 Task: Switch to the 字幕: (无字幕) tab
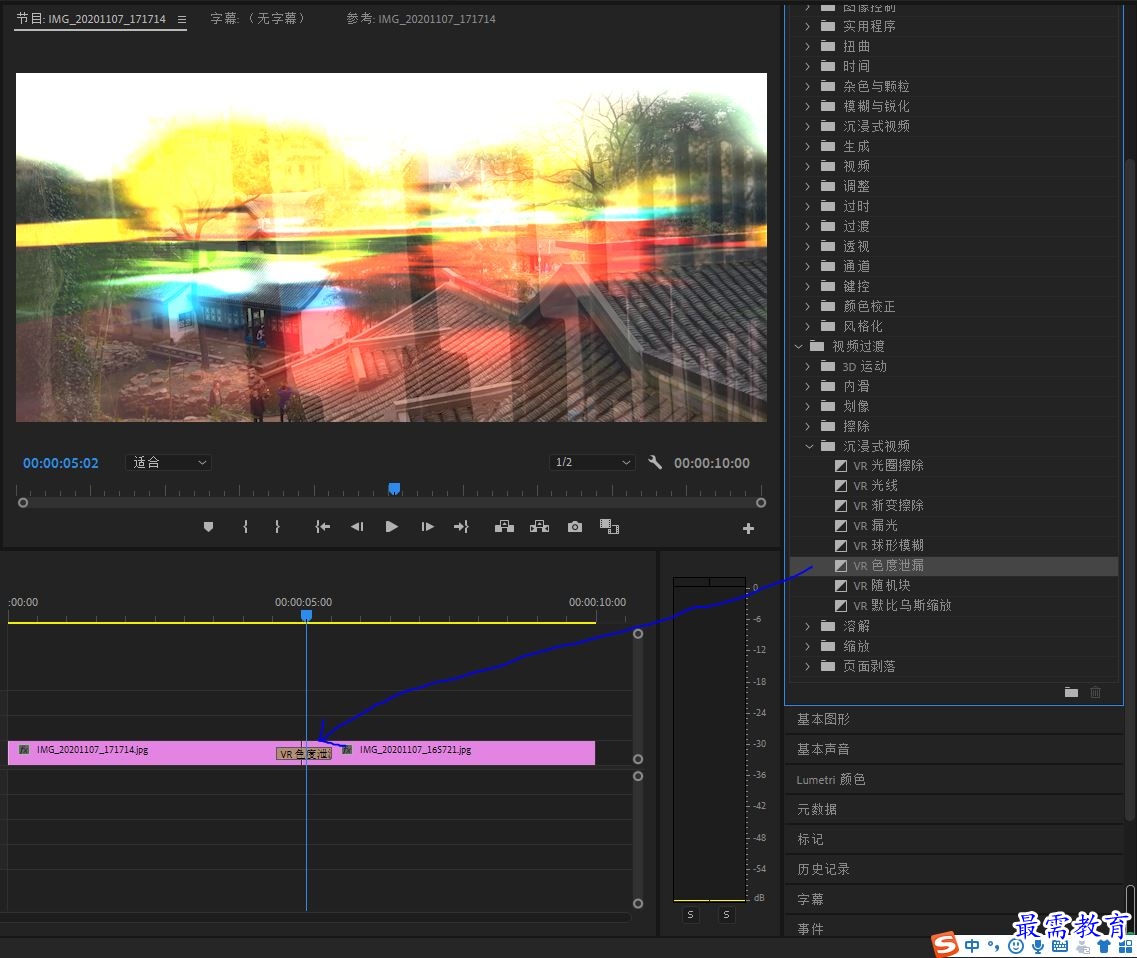(x=257, y=19)
